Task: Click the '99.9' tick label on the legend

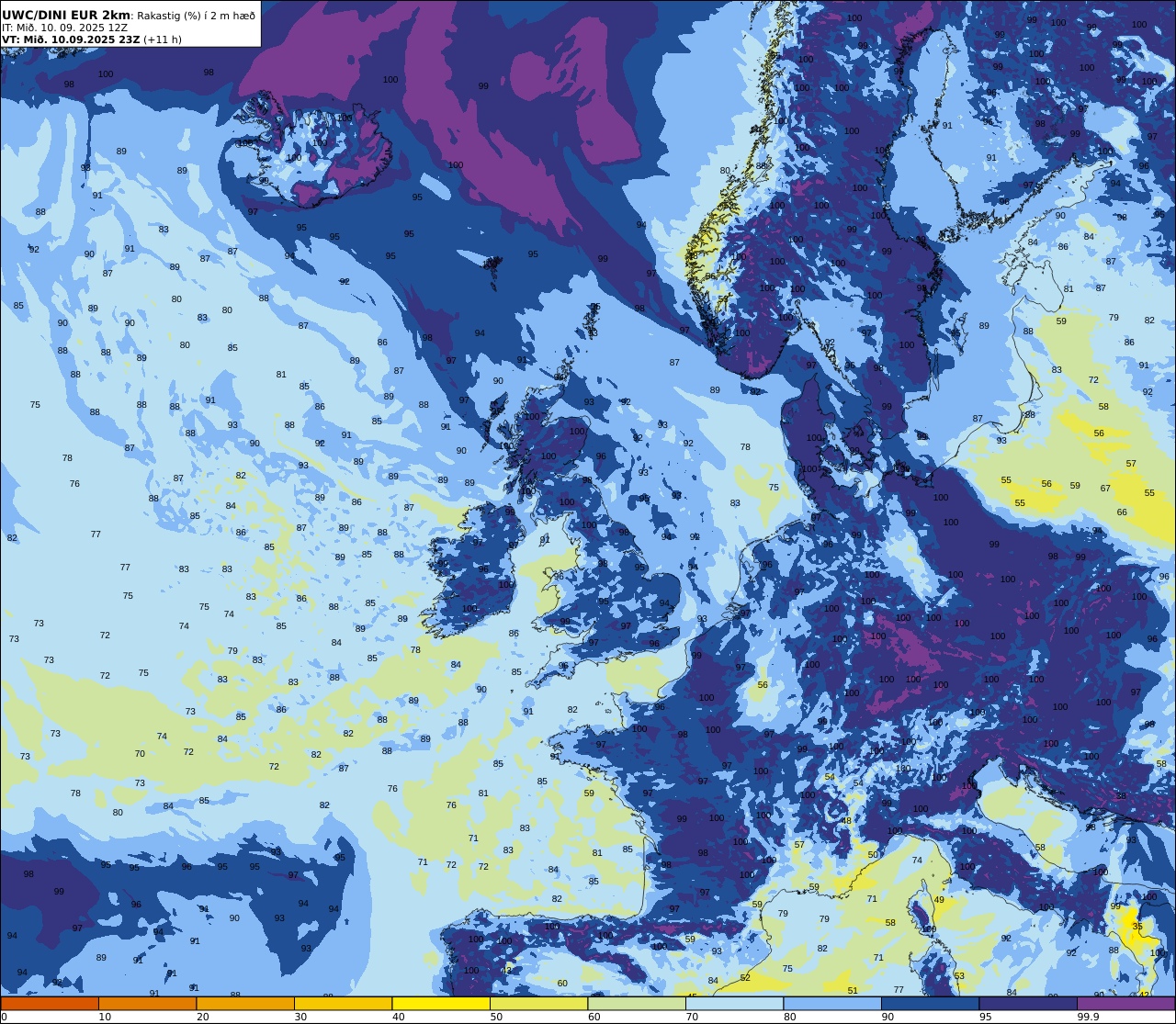Action: coord(1089,1017)
